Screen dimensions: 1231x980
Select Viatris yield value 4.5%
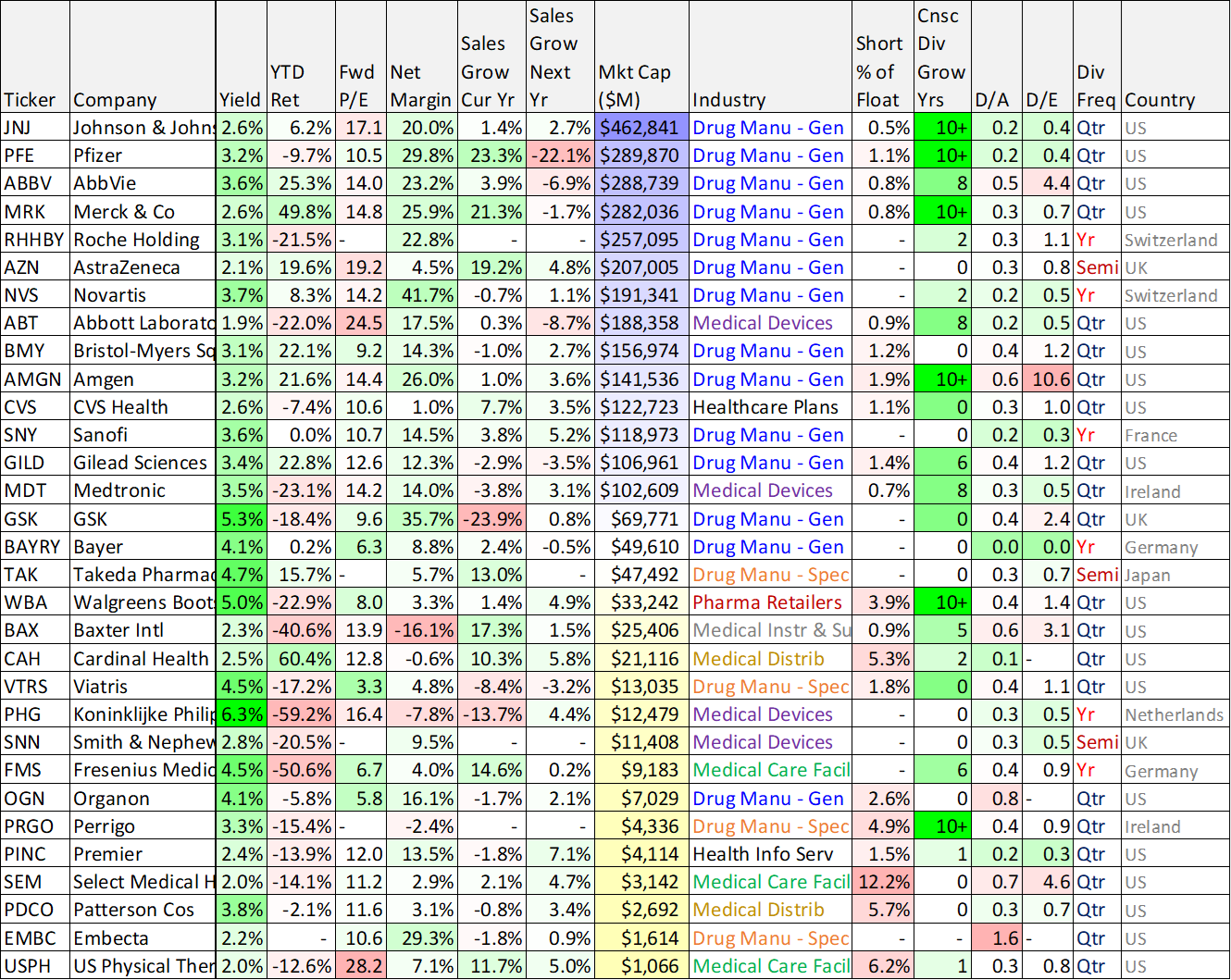[x=242, y=687]
